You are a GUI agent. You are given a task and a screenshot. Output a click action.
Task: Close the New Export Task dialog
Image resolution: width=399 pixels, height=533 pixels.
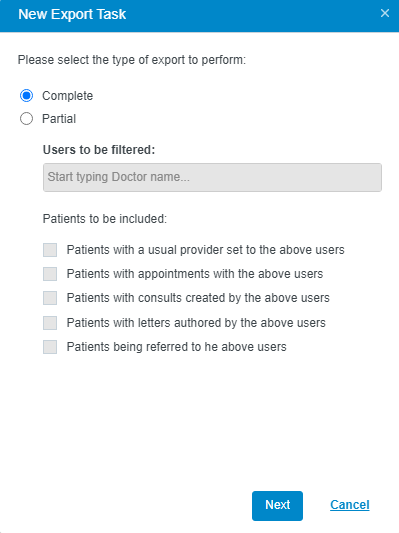coord(385,13)
